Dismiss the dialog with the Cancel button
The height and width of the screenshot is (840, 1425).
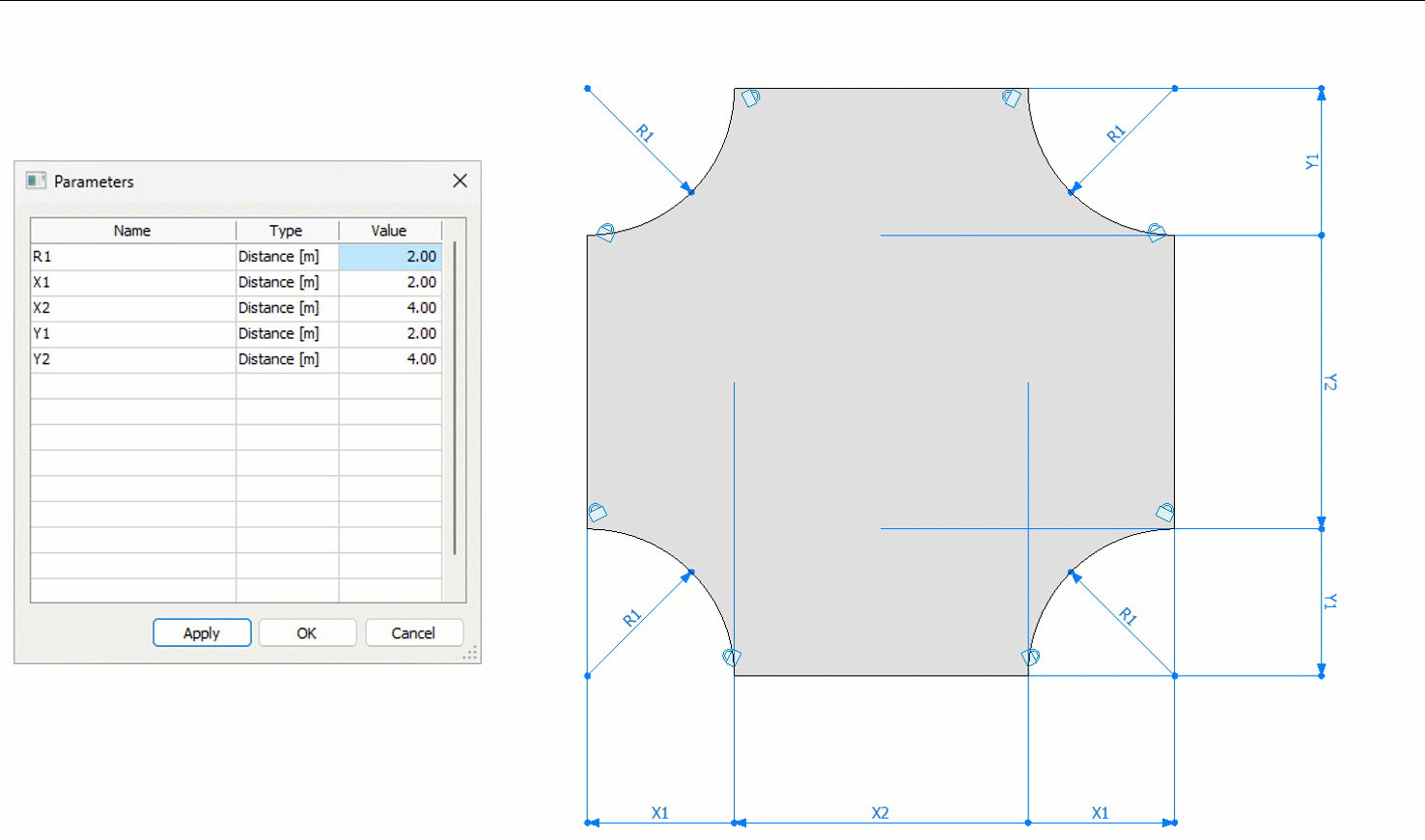(413, 632)
